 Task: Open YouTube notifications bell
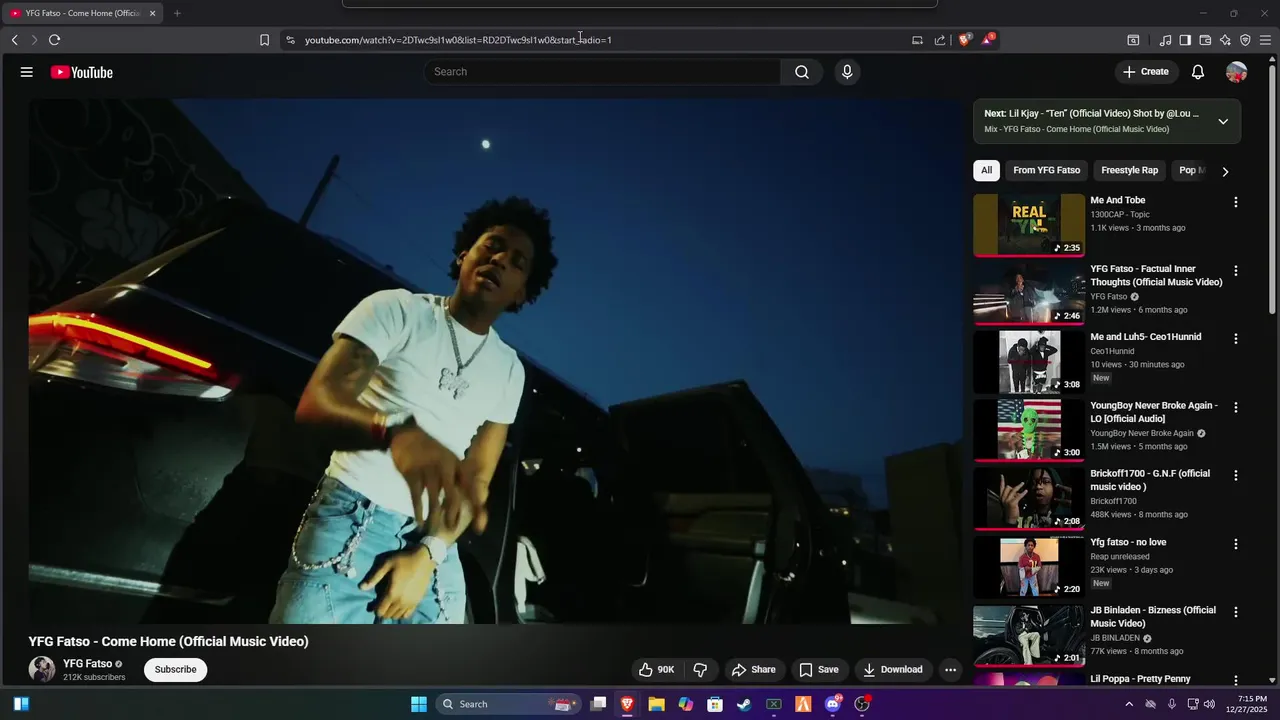[1198, 72]
